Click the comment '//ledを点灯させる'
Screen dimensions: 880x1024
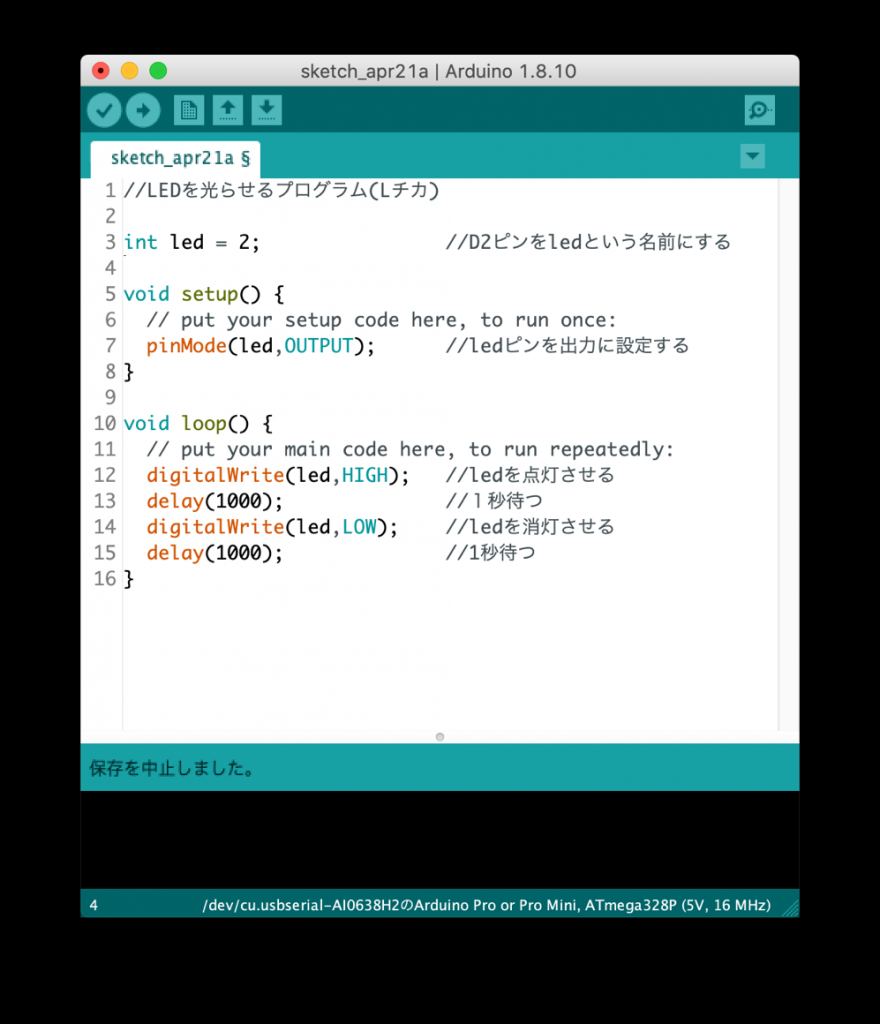[530, 475]
